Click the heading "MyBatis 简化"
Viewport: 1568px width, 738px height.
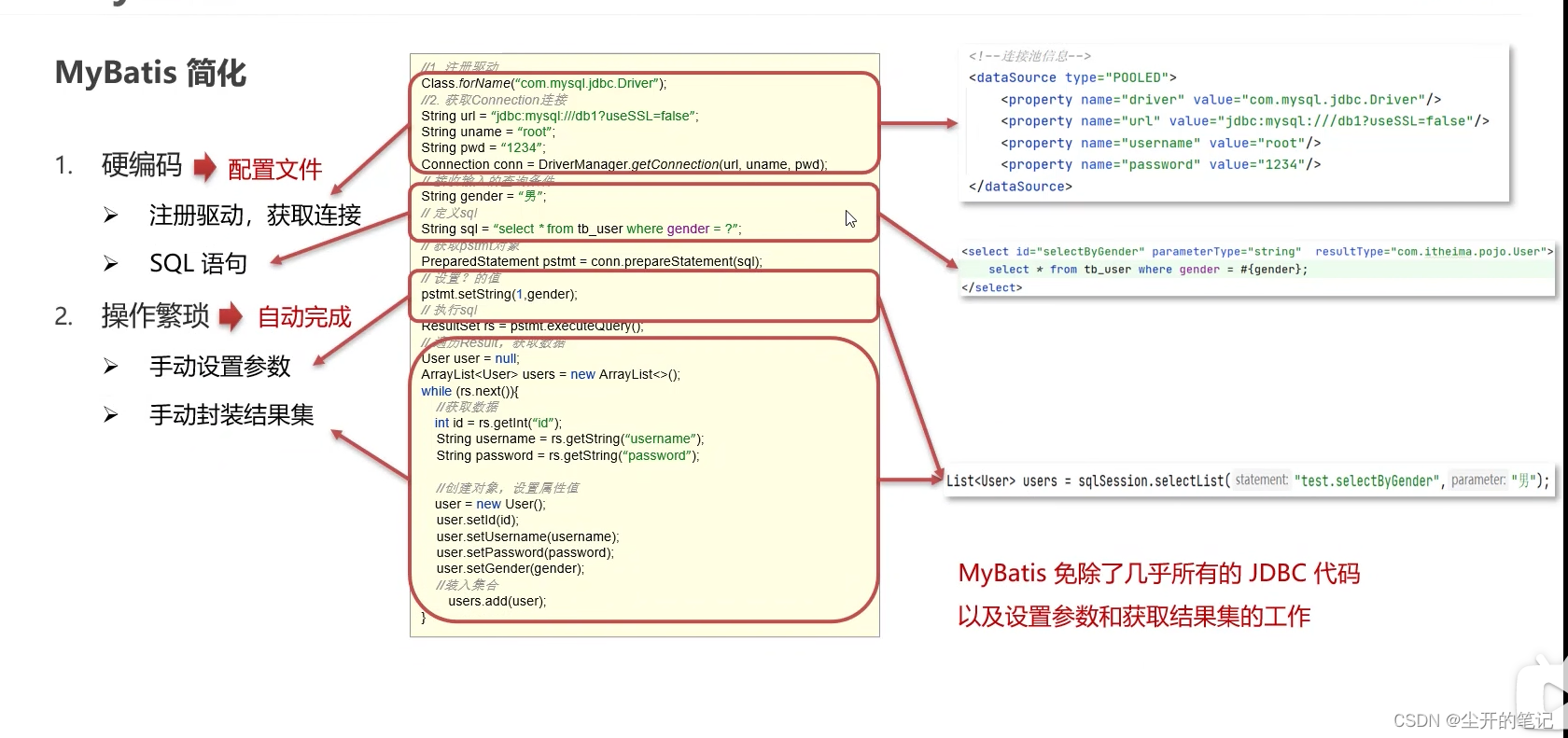pyautogui.click(x=150, y=73)
